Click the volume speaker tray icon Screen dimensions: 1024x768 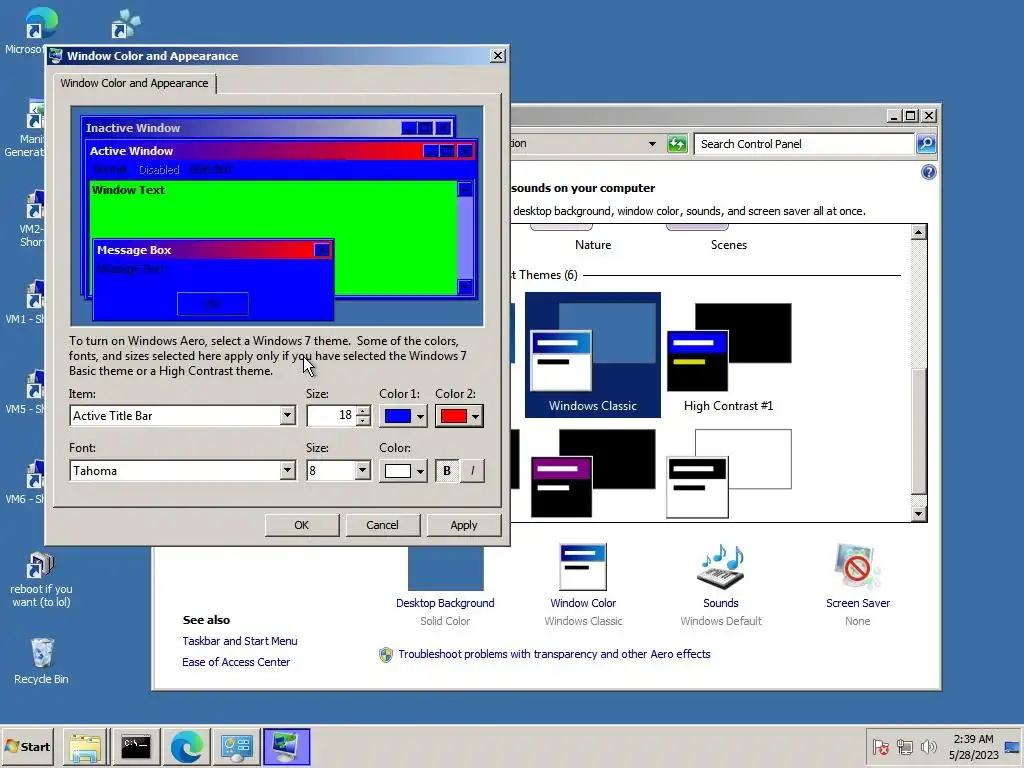click(x=928, y=746)
